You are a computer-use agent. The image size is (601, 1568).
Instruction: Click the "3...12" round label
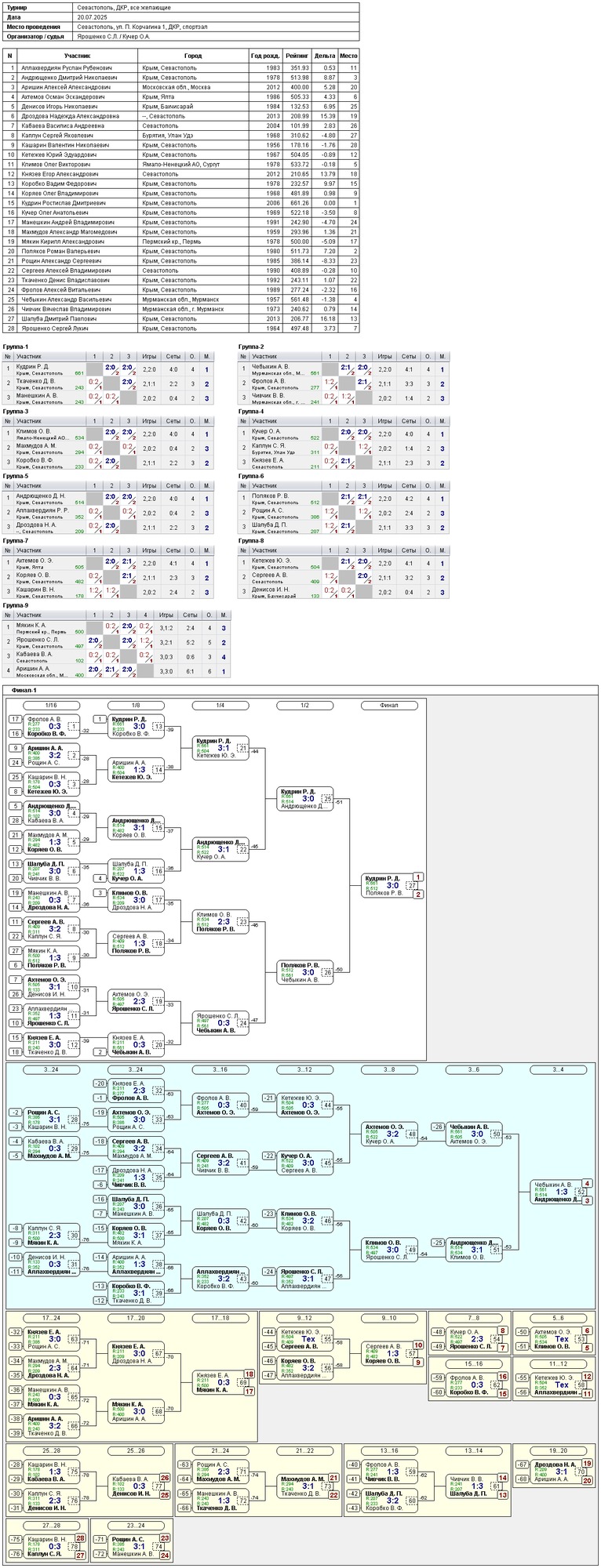pos(305,1070)
